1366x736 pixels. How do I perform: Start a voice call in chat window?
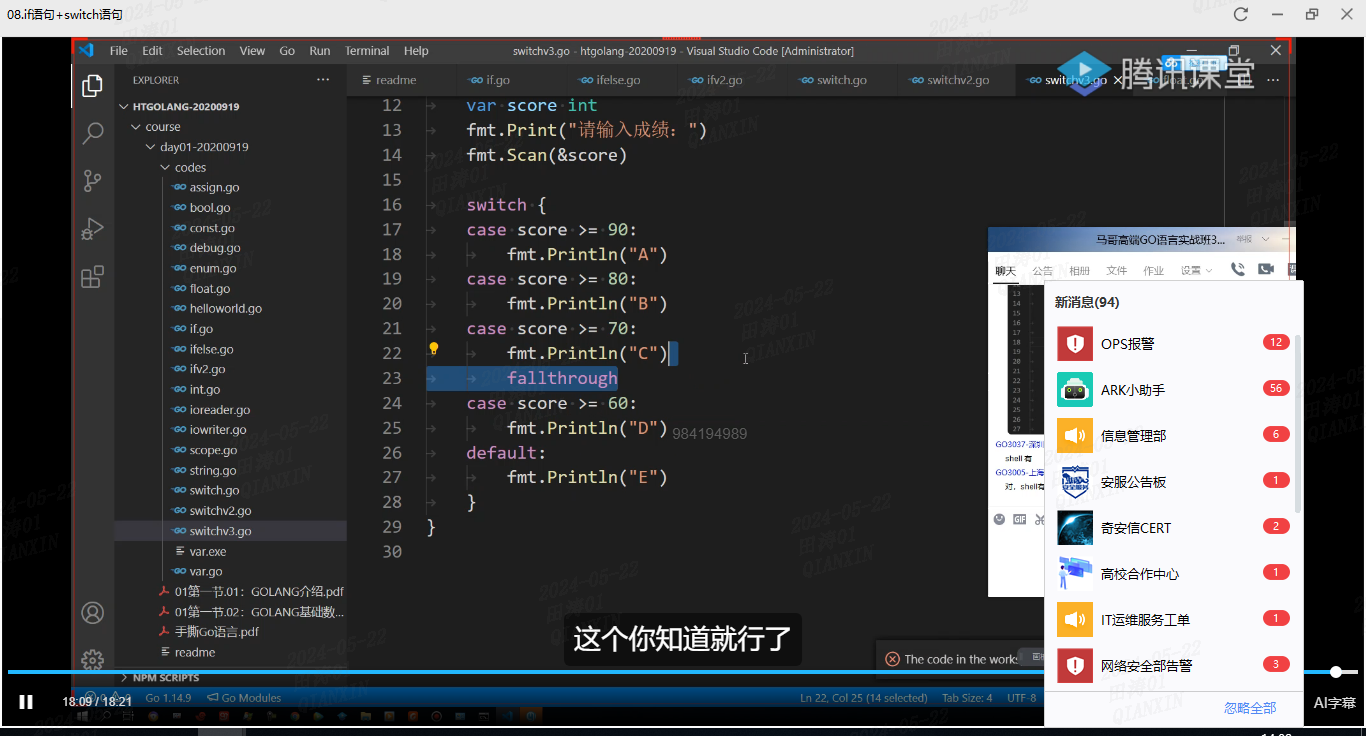click(x=1238, y=269)
